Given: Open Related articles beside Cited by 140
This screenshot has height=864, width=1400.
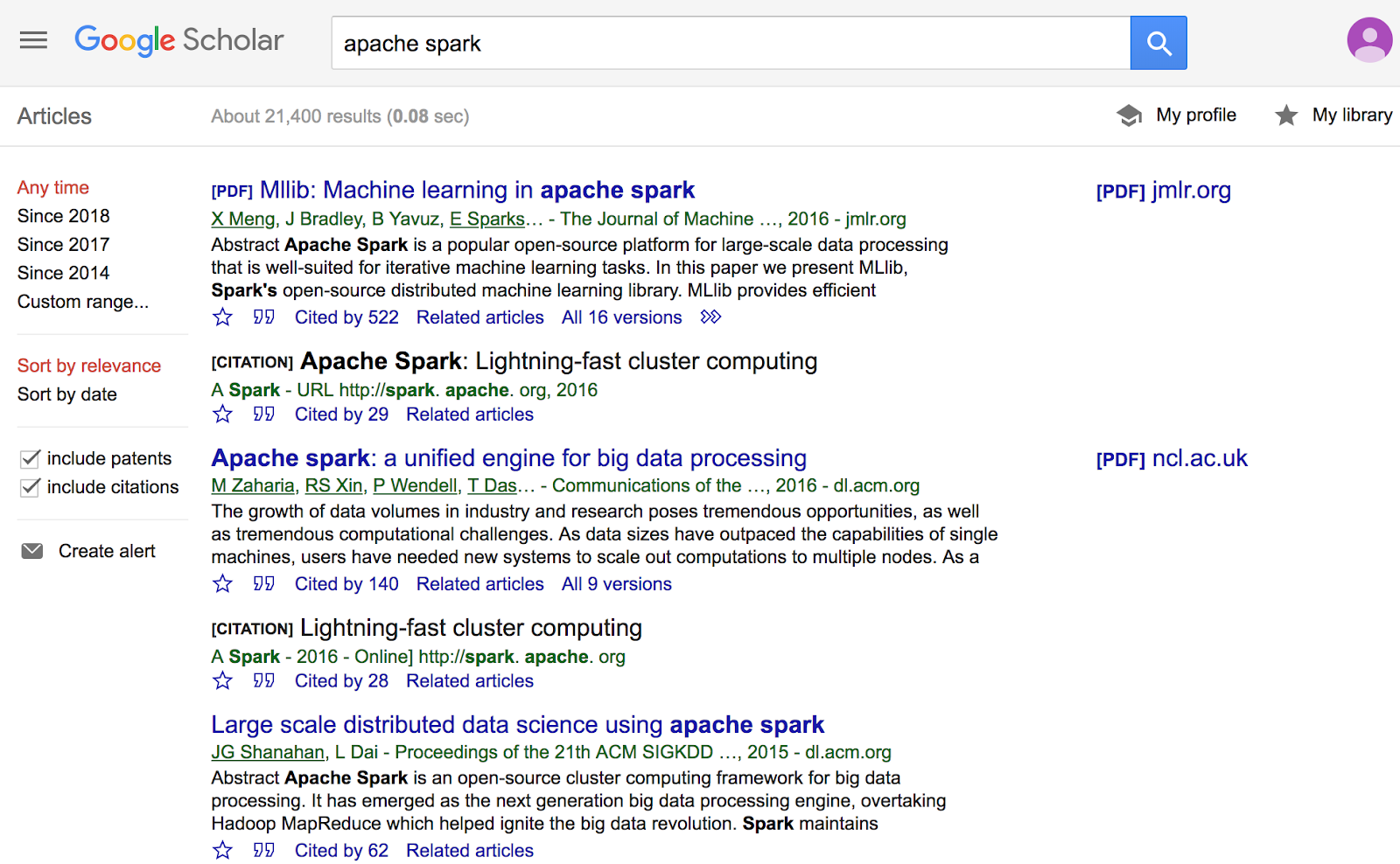Looking at the screenshot, I should point(480,584).
